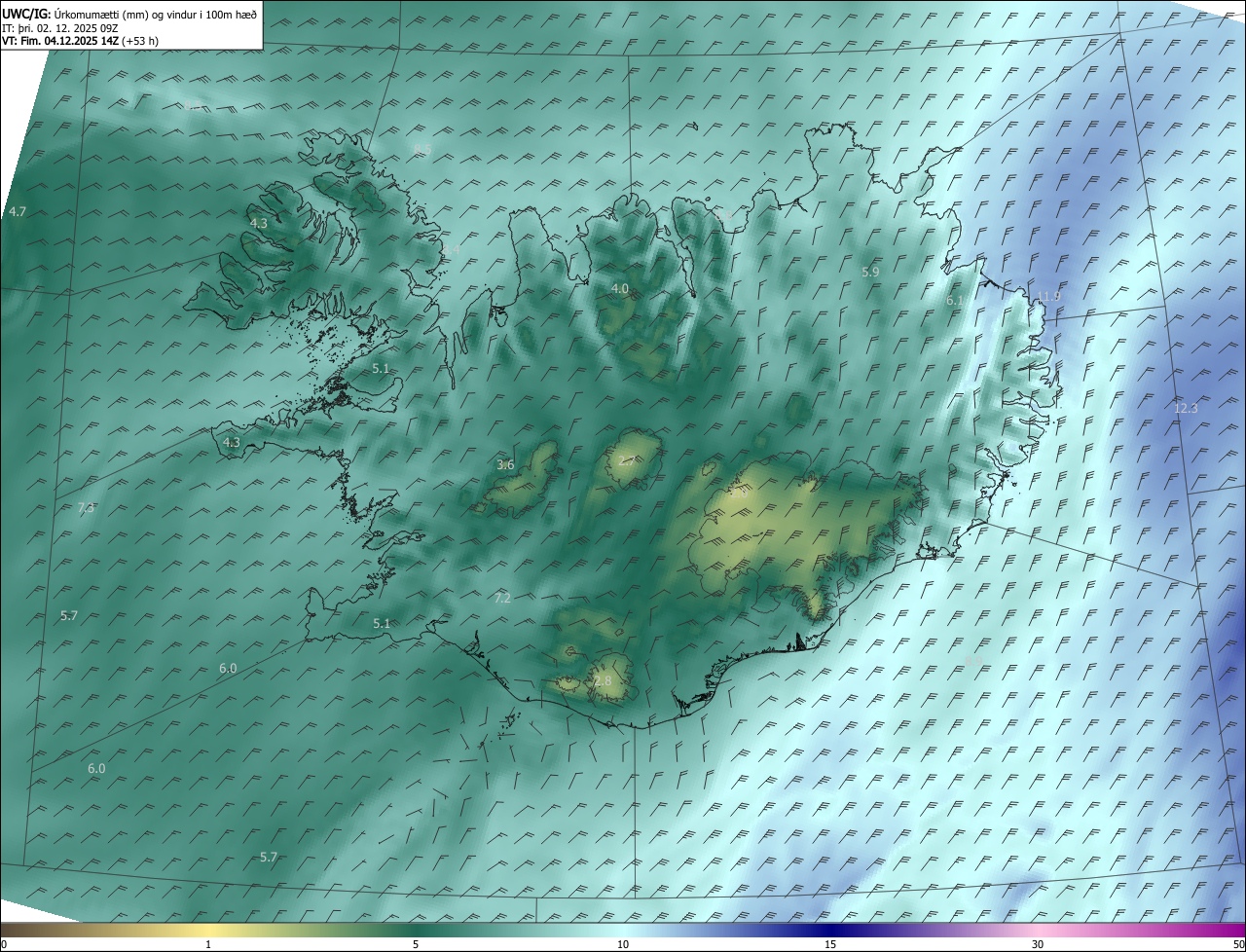Image resolution: width=1246 pixels, height=952 pixels.
Task: Click the map title 'UWC/IG: Úrkomumætti (mm) og vindur í 100m hæð'
Action: 128,14
